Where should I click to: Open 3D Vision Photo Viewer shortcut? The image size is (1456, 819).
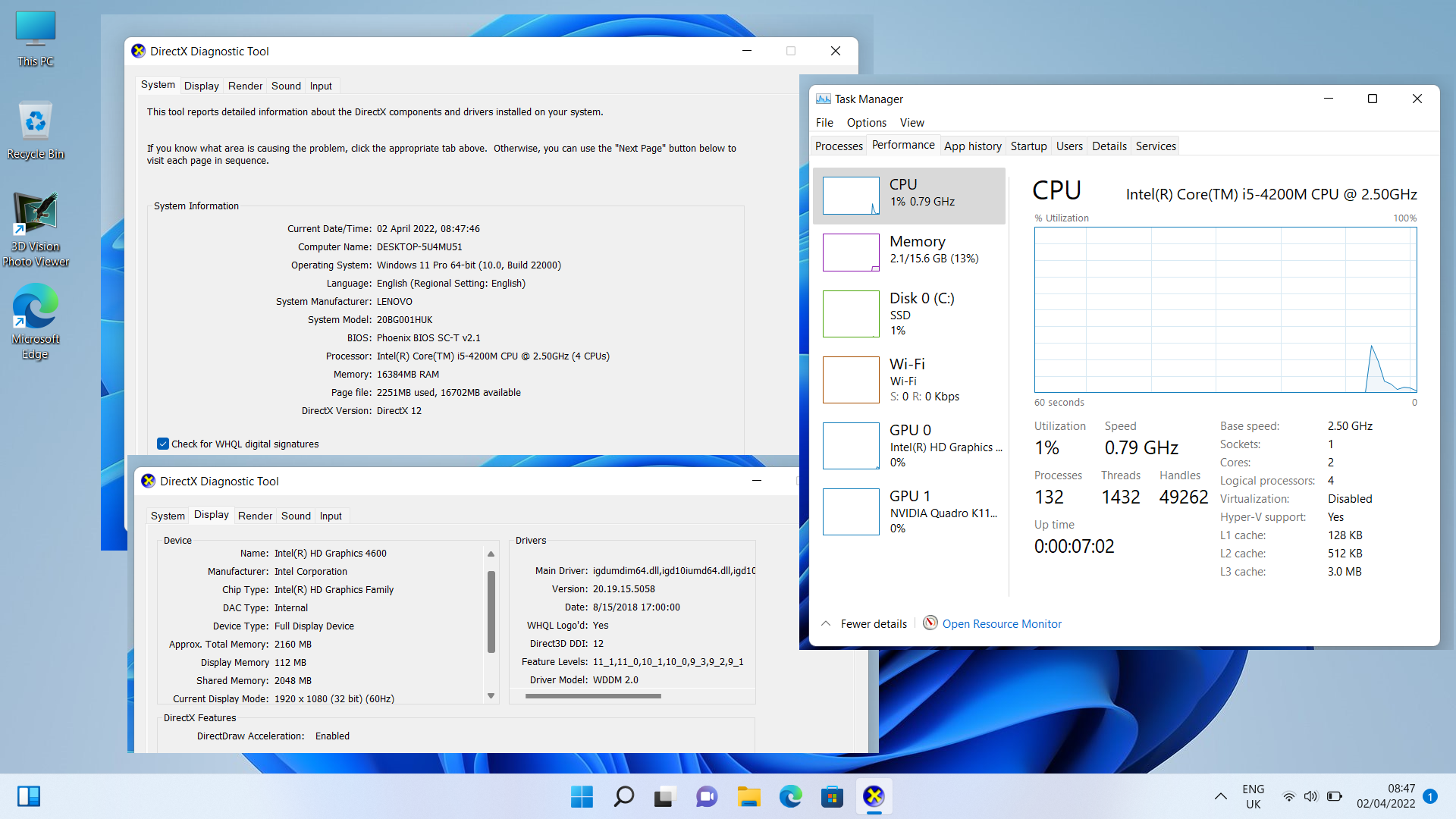coord(36,230)
